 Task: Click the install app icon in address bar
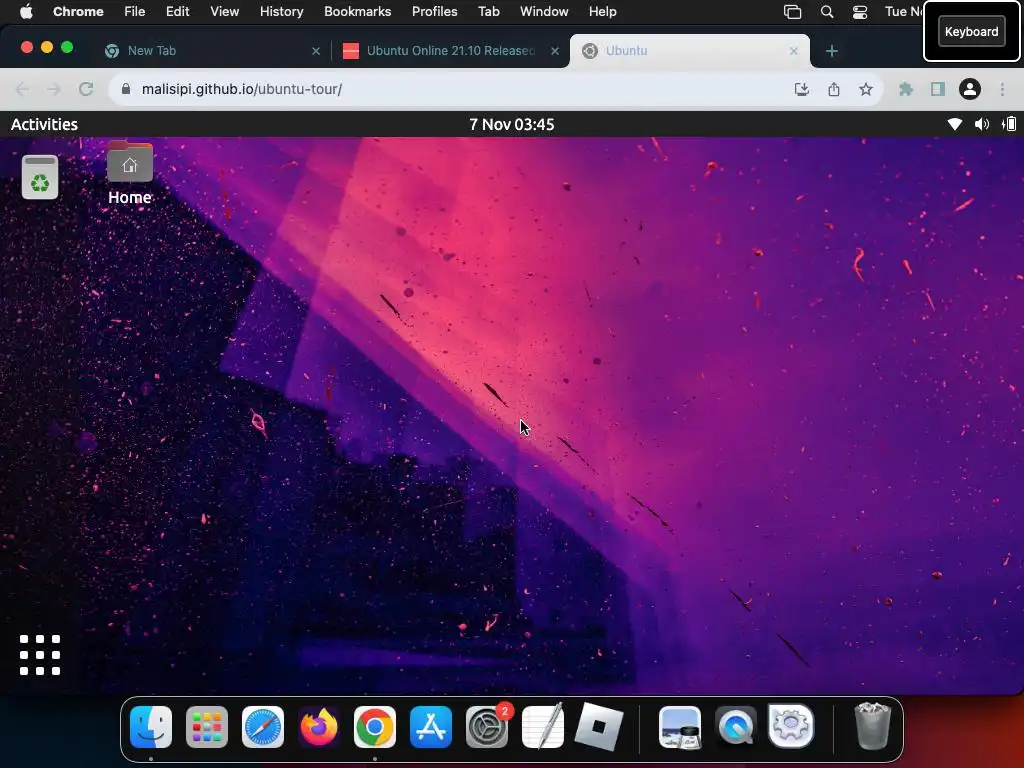point(801,89)
